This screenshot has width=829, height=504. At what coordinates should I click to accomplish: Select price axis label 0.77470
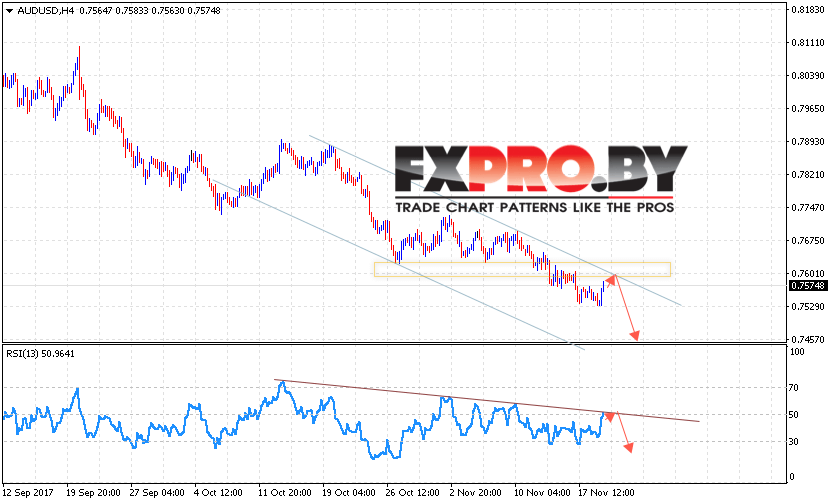808,207
